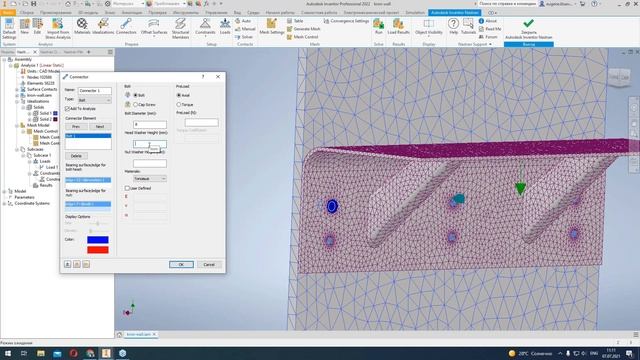Open File Explorer from the taskbar
640x360 pixels.
click(x=41, y=353)
